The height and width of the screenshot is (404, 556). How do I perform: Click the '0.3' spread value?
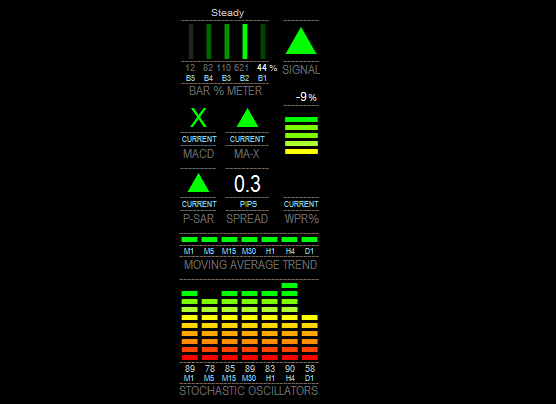(x=247, y=184)
